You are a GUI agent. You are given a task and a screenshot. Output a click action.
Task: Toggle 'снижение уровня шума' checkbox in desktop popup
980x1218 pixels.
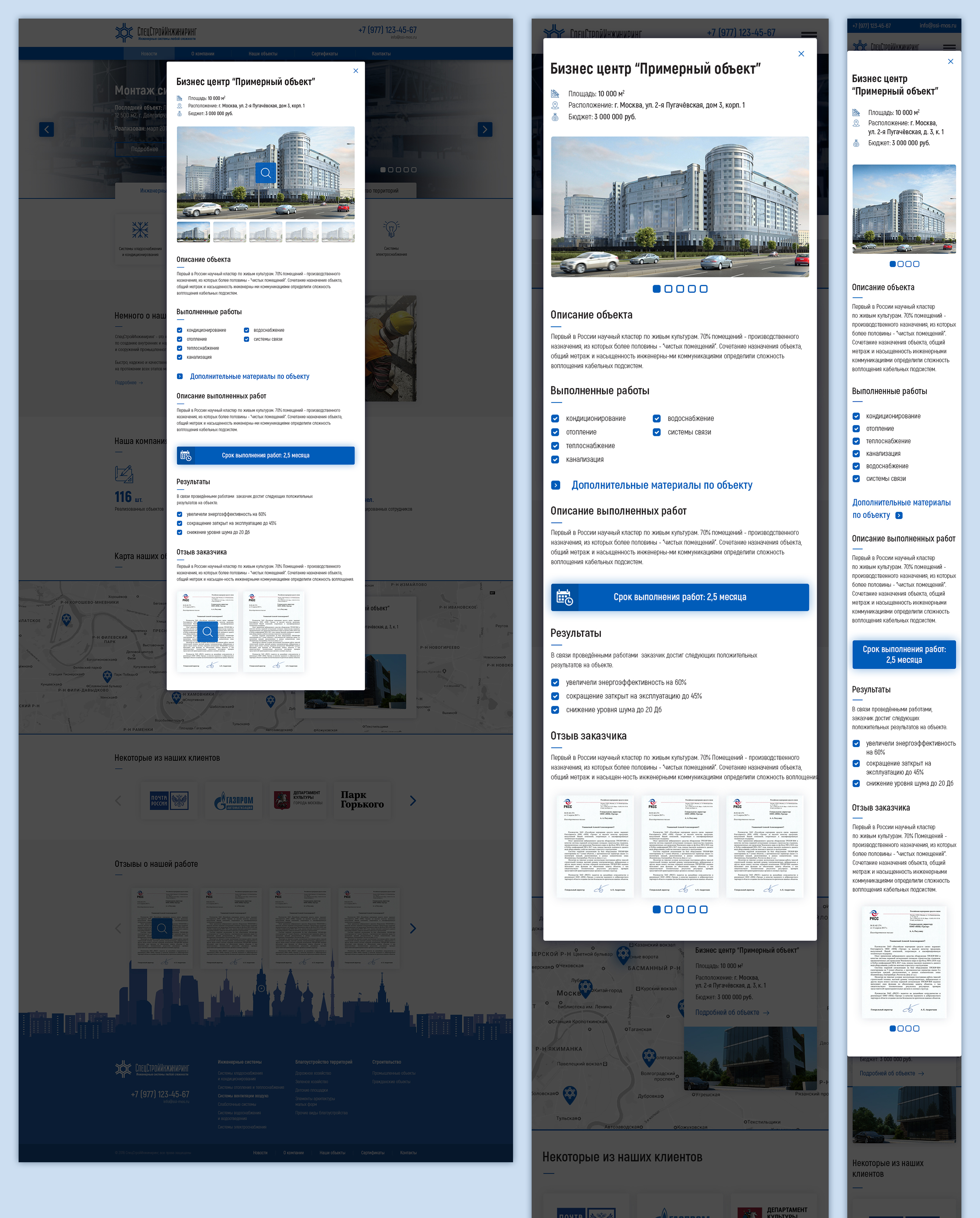(x=180, y=532)
